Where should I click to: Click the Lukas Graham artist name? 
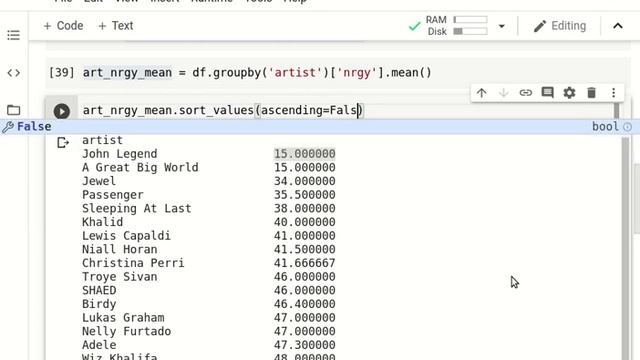tap(123, 318)
